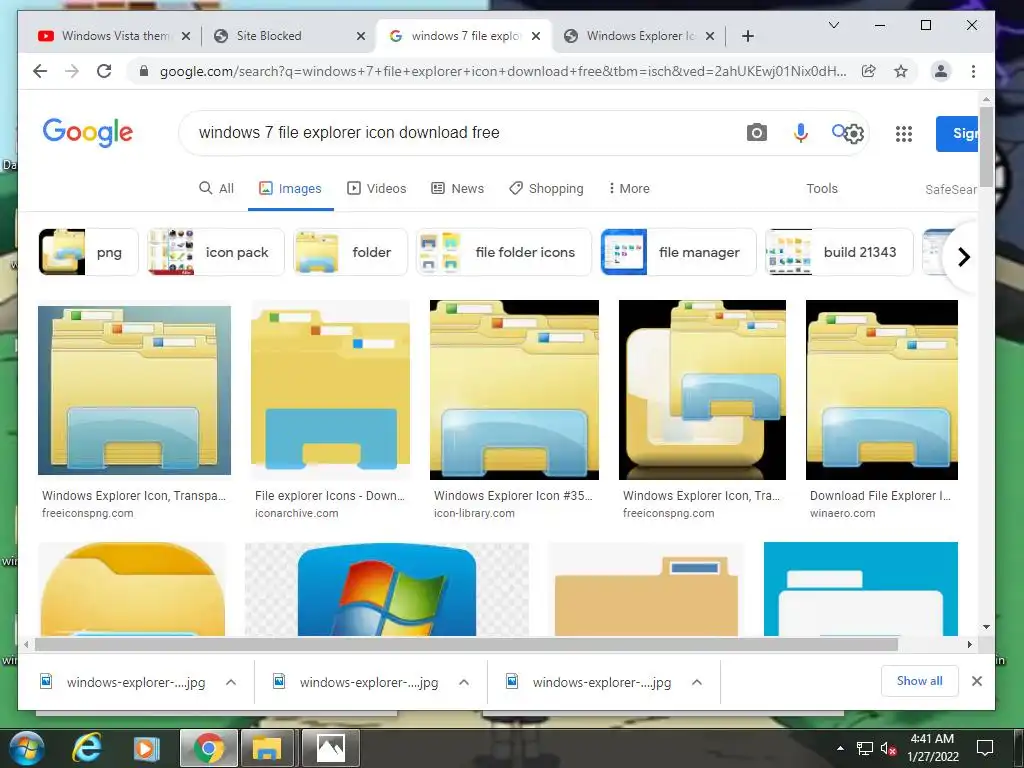1024x768 pixels.
Task: Click the address bar URL
Action: coord(503,71)
